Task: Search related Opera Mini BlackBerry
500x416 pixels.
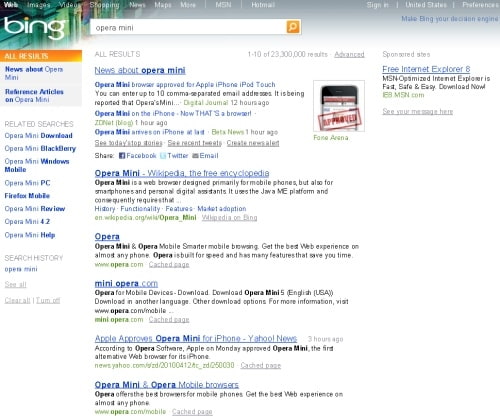Action: coord(40,149)
